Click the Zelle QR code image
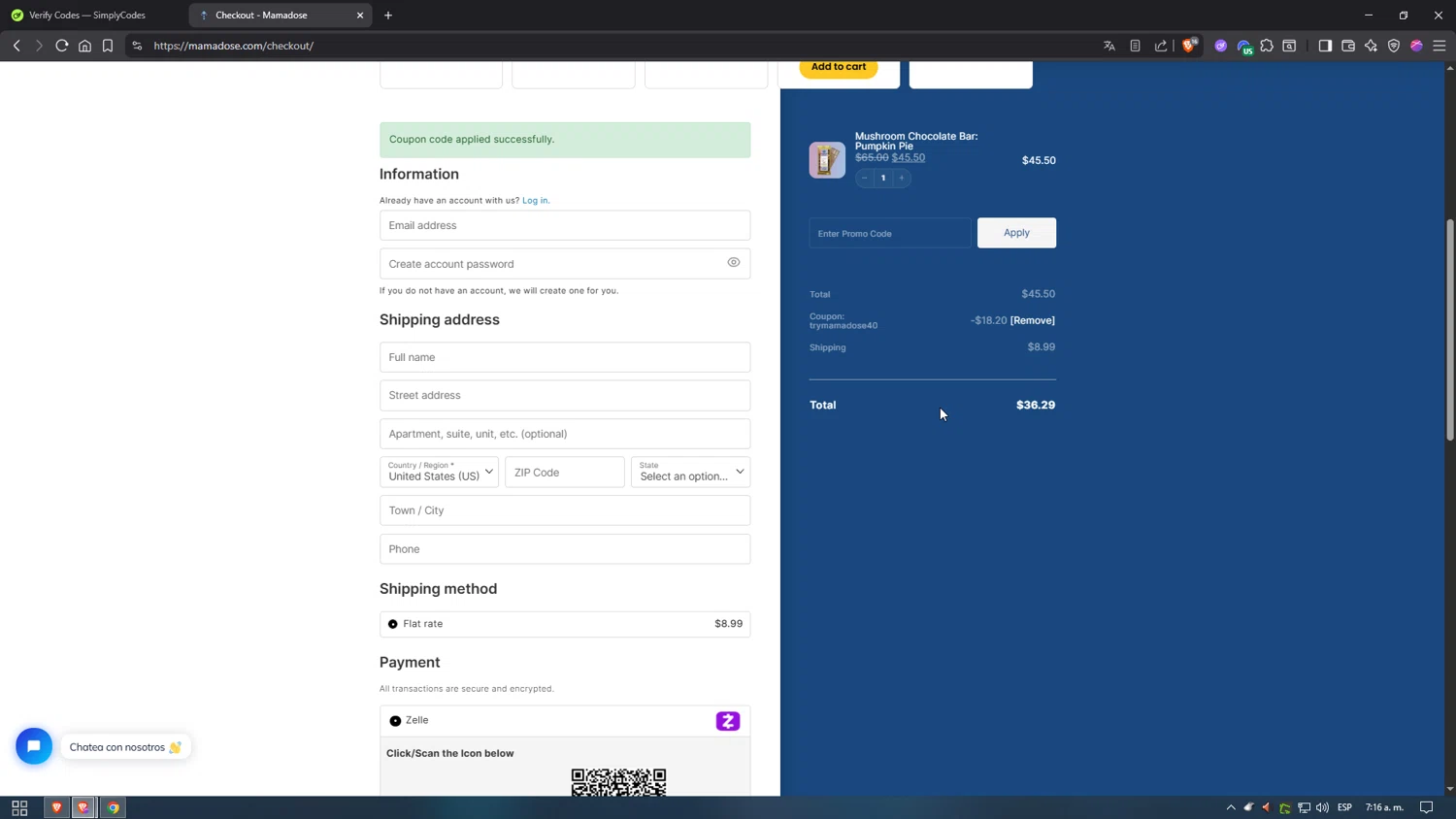 (x=618, y=782)
